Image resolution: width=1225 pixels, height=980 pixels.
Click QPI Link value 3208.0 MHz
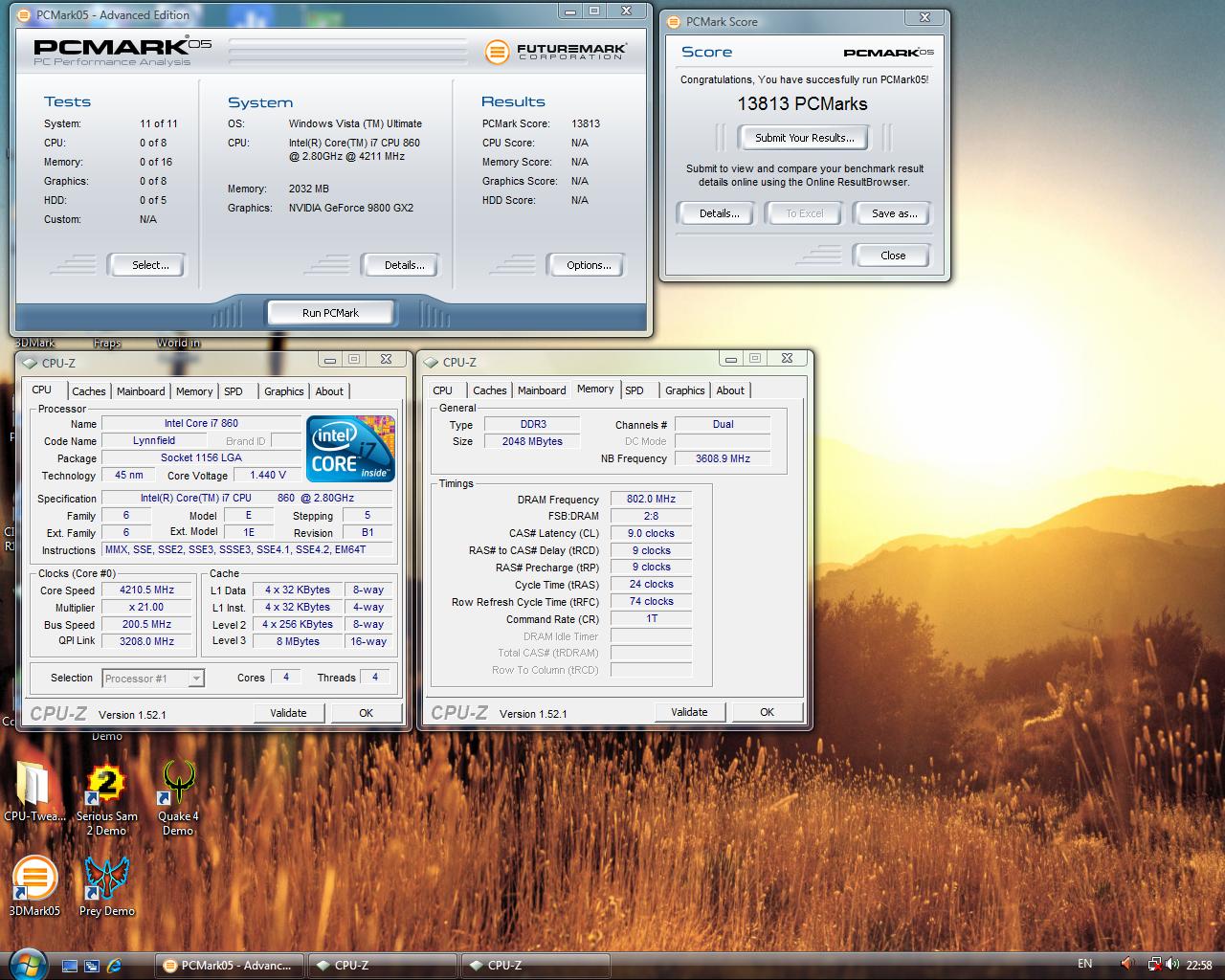(x=146, y=642)
